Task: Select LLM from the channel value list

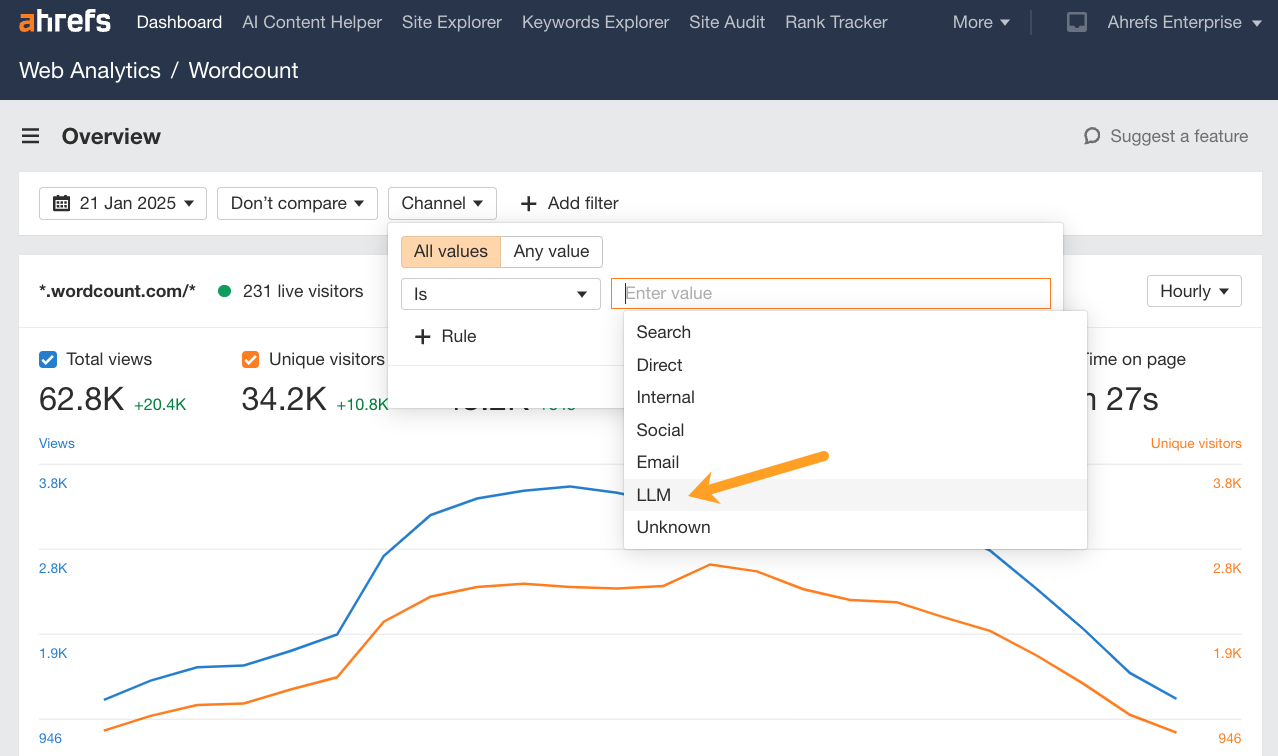Action: click(x=653, y=494)
